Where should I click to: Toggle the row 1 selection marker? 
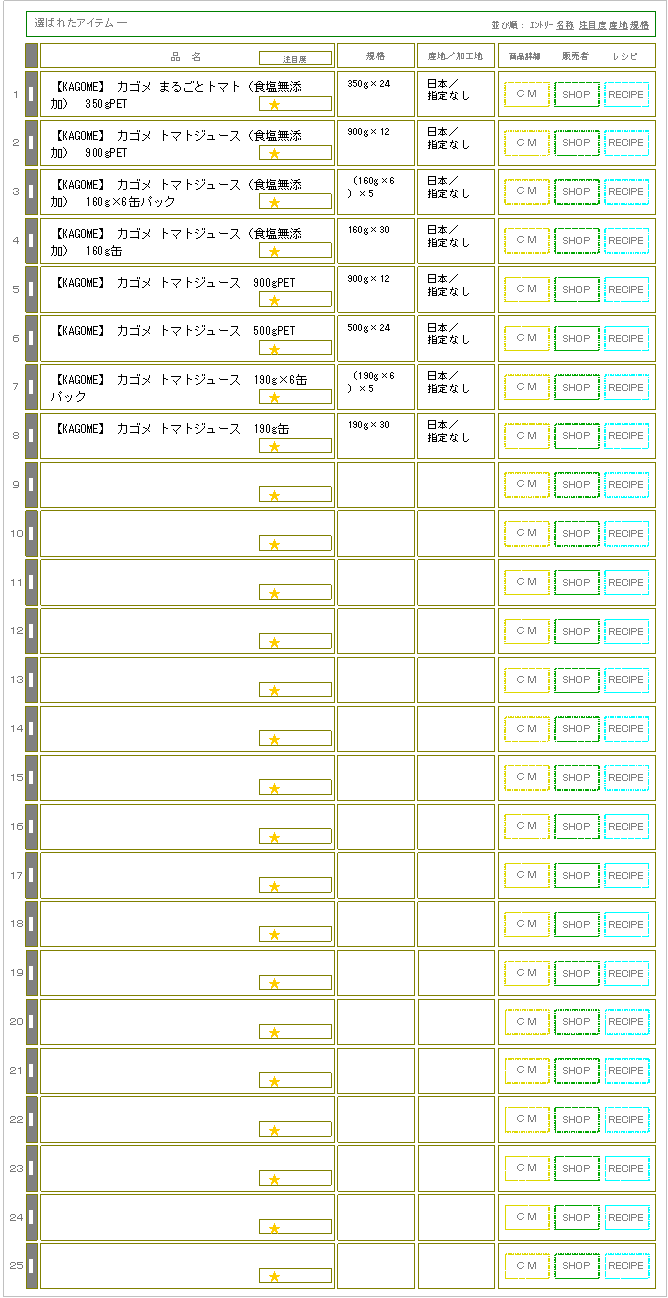click(x=31, y=94)
